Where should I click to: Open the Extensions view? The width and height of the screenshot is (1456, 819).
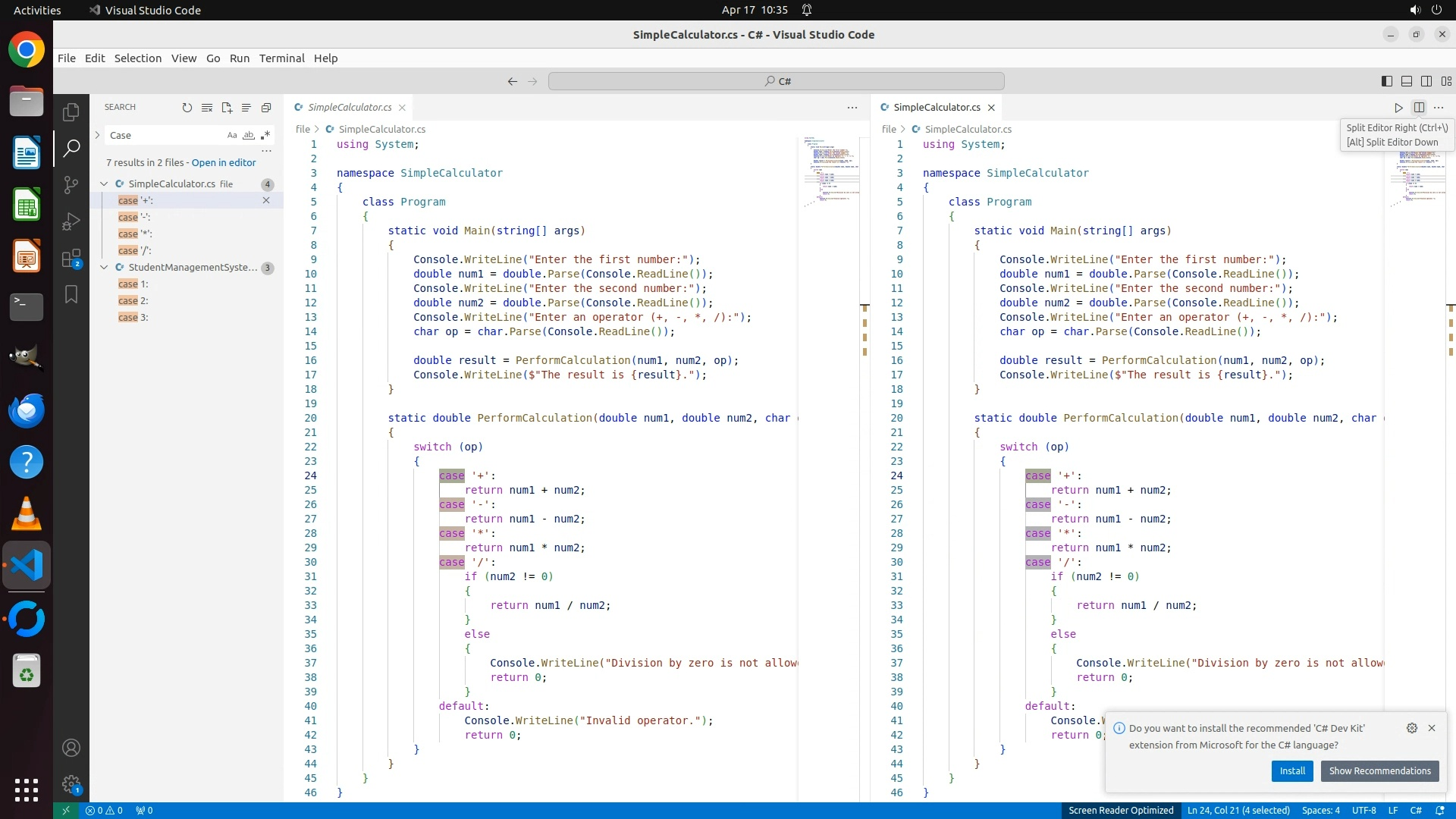pyautogui.click(x=71, y=259)
